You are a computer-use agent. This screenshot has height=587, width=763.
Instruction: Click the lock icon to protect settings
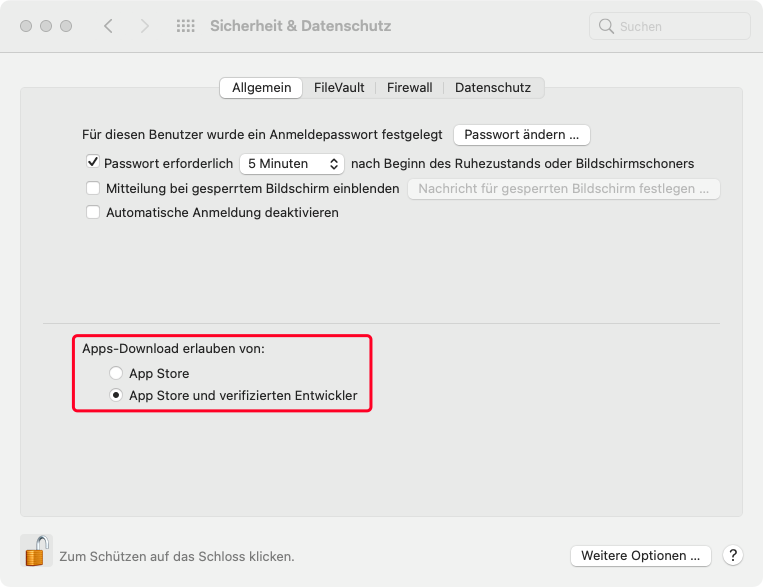pos(36,550)
